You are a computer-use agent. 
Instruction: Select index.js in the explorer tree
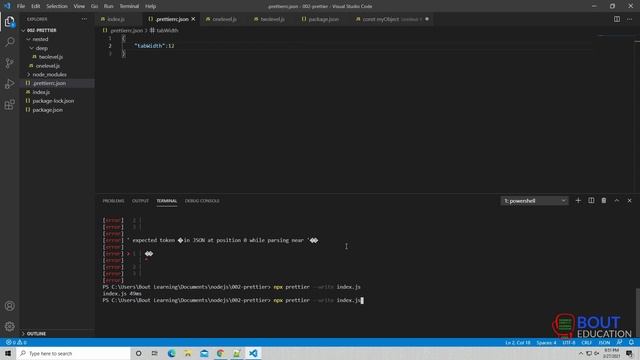coord(41,92)
